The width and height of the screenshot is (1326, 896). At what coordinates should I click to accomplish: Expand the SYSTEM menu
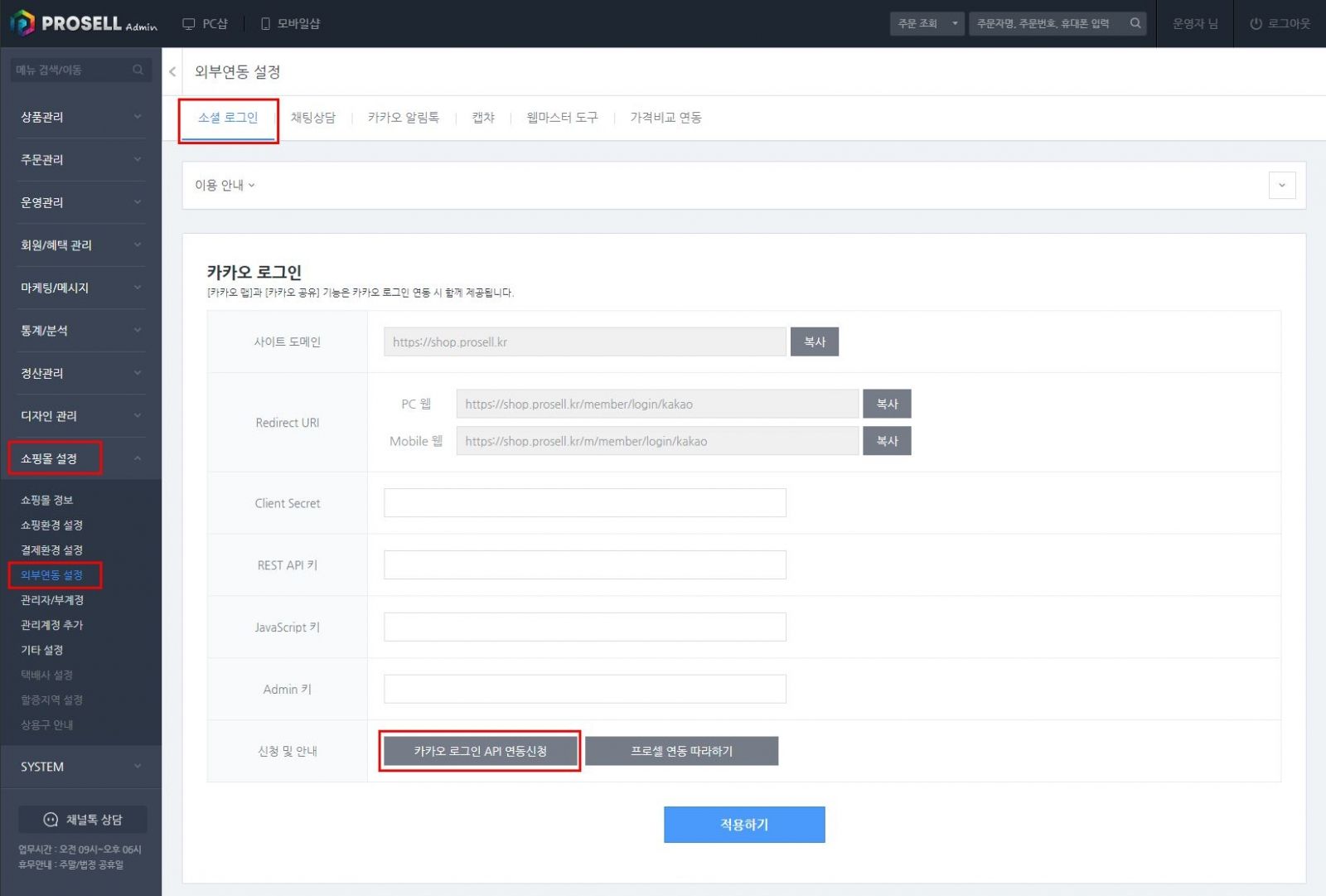click(80, 767)
